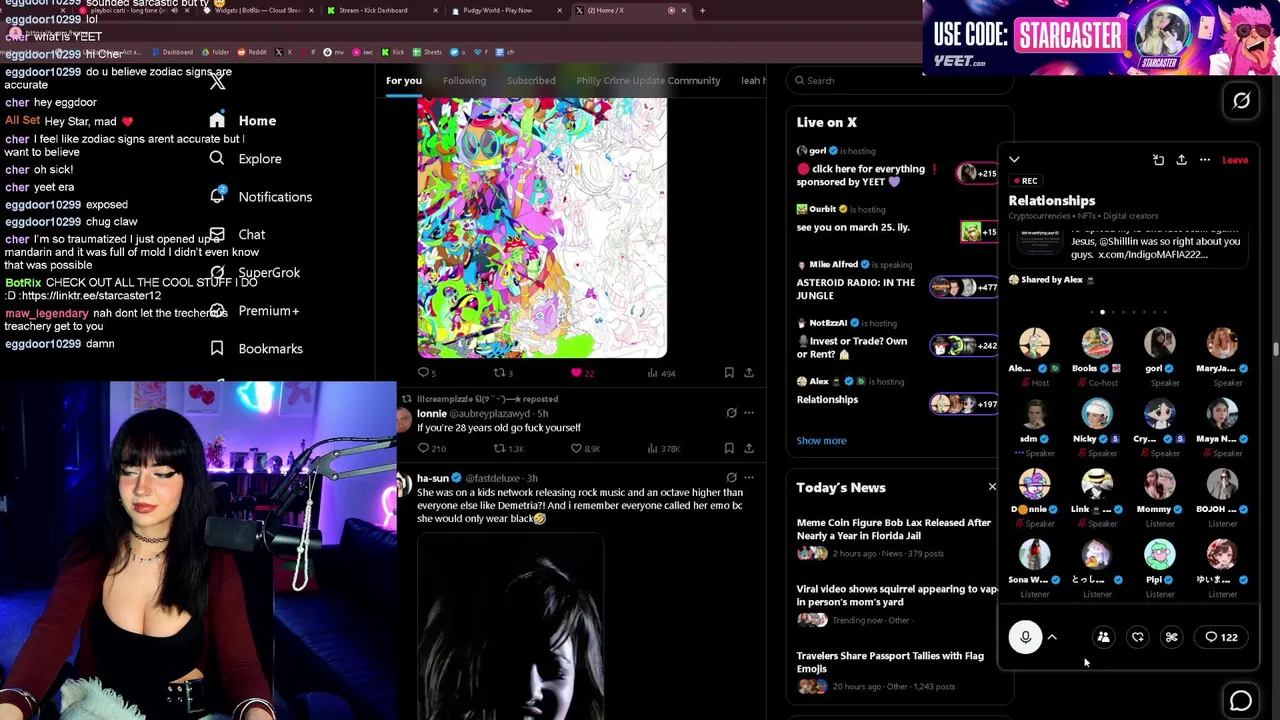1280x720 pixels.
Task: Repost lonnie's post with 1.3K reposts
Action: coord(509,448)
